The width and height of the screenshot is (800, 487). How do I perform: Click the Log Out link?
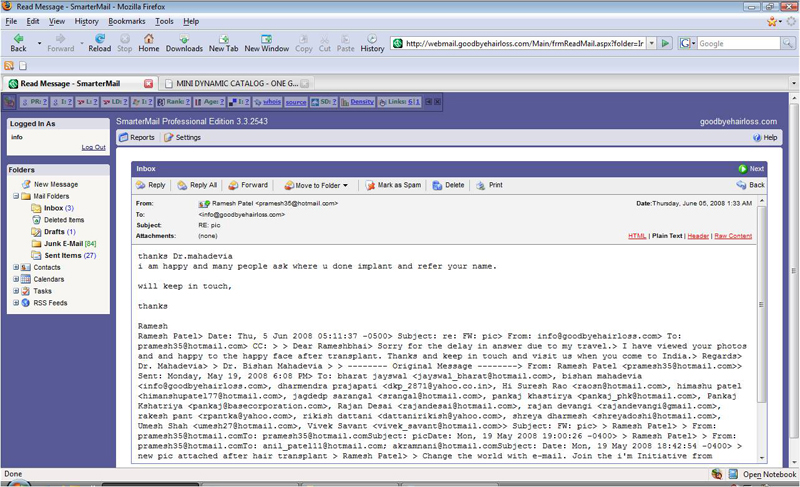point(93,147)
